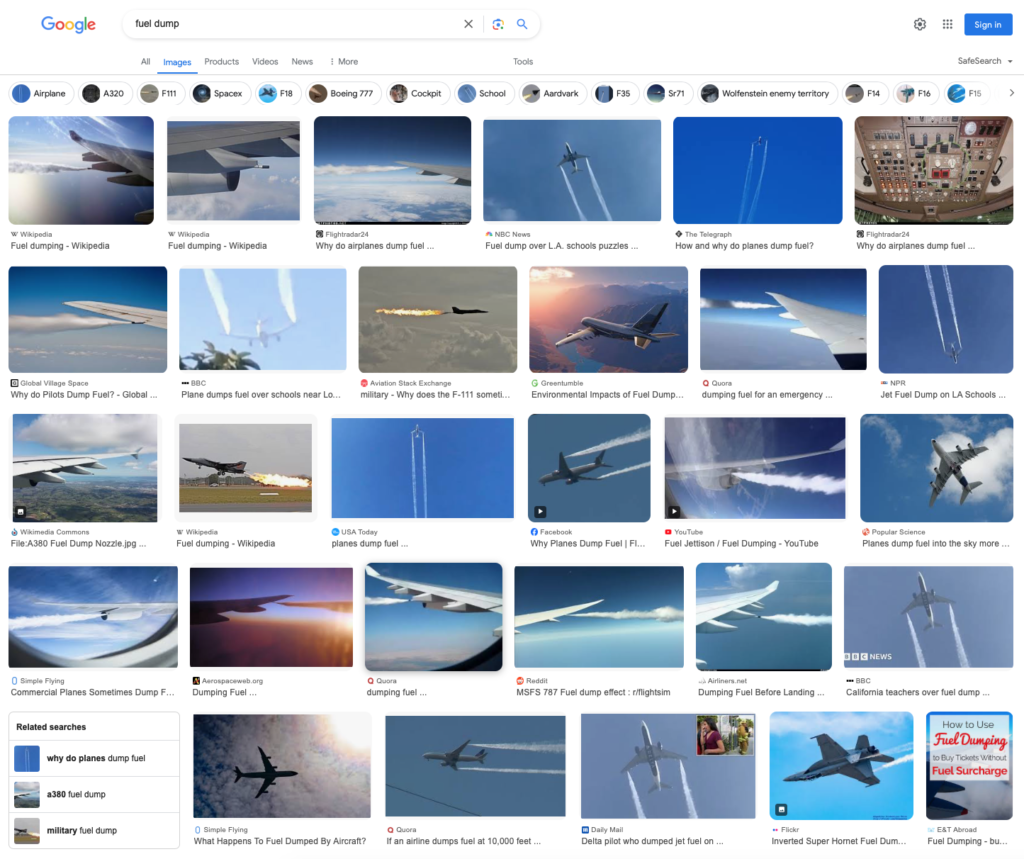The height and width of the screenshot is (859, 1024).
Task: Expand the SafeSearch dropdown
Action: coord(985,61)
